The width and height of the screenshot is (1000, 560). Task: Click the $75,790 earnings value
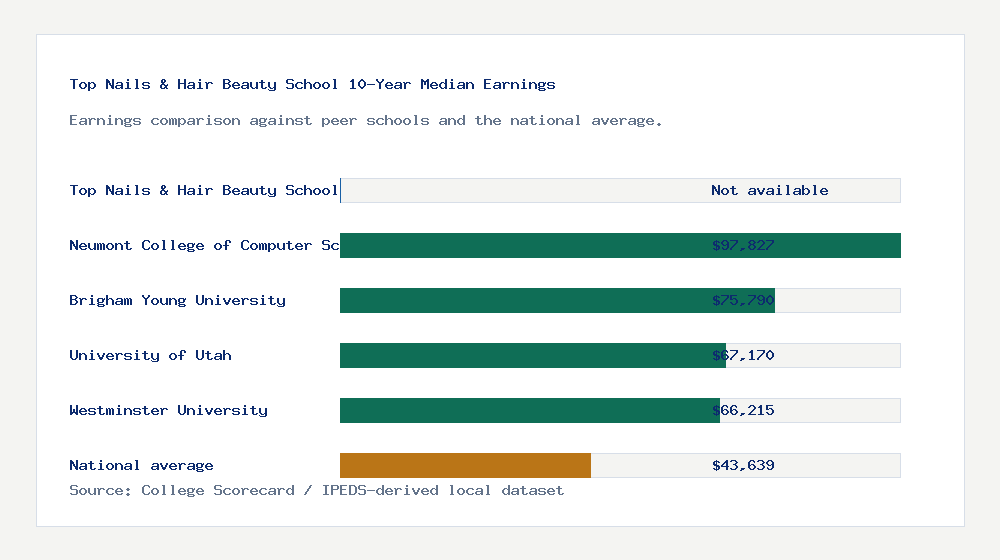pos(743,300)
